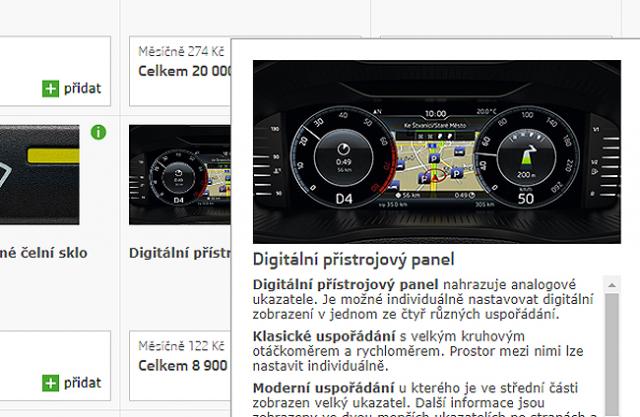Click the "Měsíčně 122 Kč" monthly price text
The width and height of the screenshot is (640, 417).
pyautogui.click(x=181, y=346)
